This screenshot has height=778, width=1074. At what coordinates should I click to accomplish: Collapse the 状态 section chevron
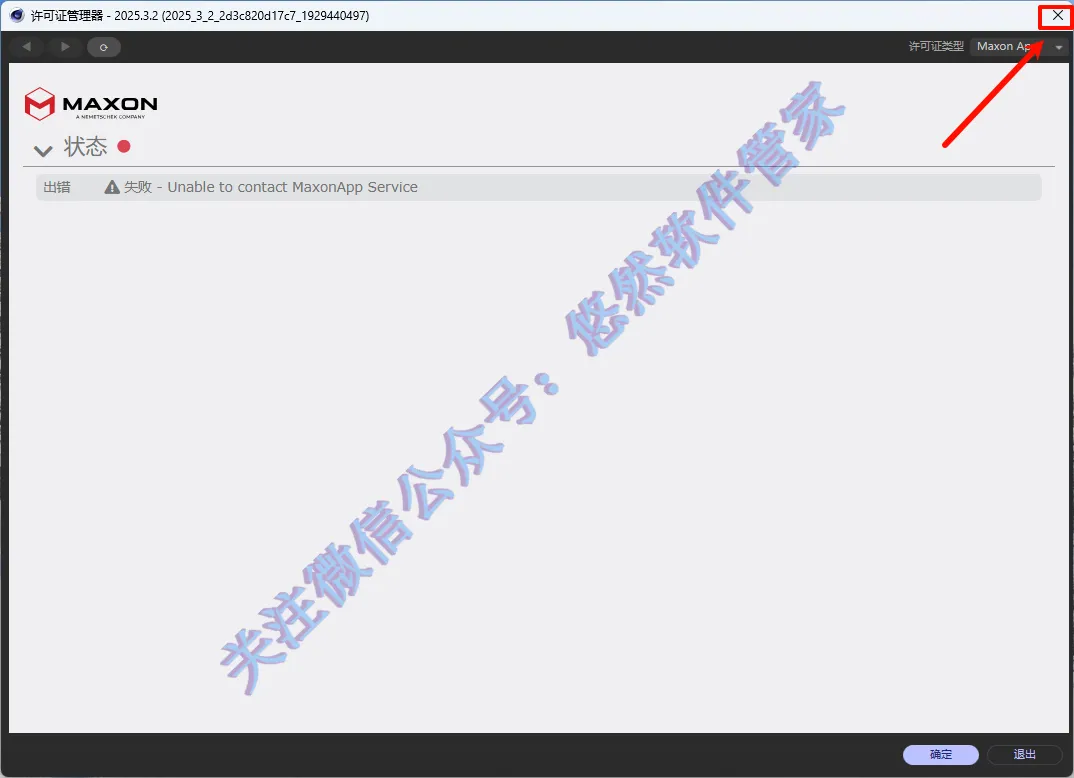pyautogui.click(x=43, y=151)
